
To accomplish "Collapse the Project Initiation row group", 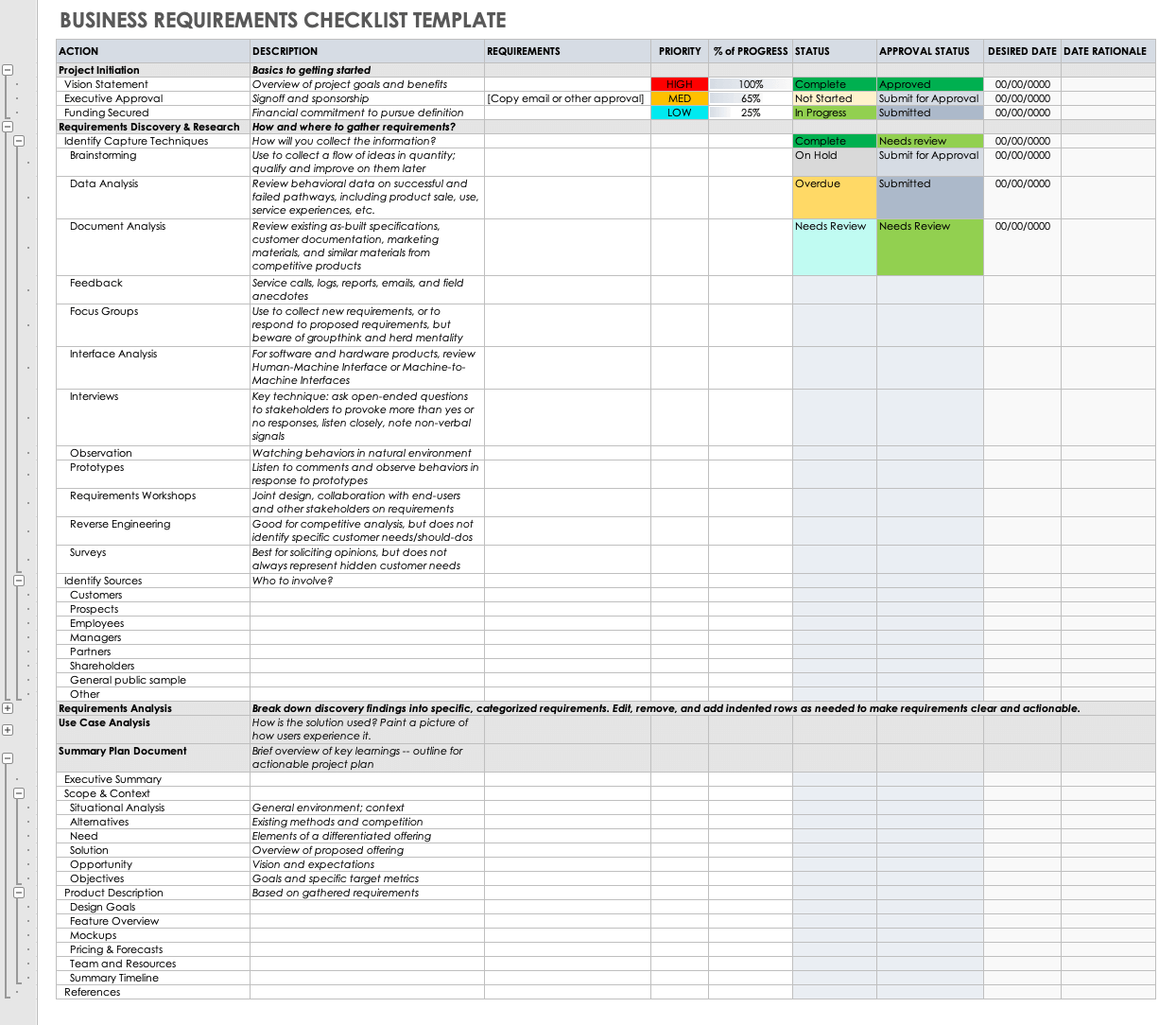I will 8,69.
